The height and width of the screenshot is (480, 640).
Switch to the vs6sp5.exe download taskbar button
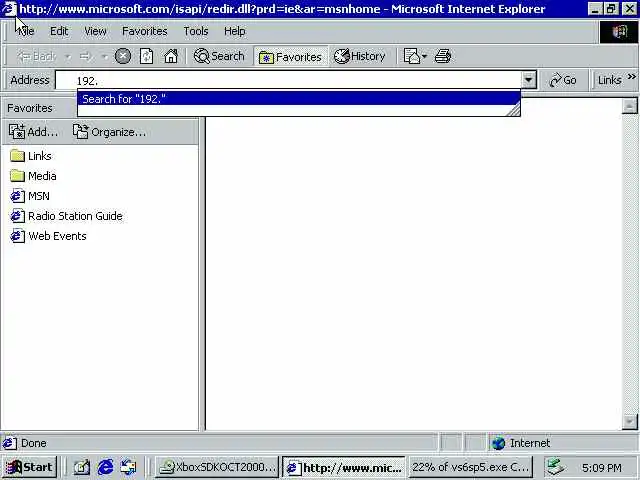point(471,467)
